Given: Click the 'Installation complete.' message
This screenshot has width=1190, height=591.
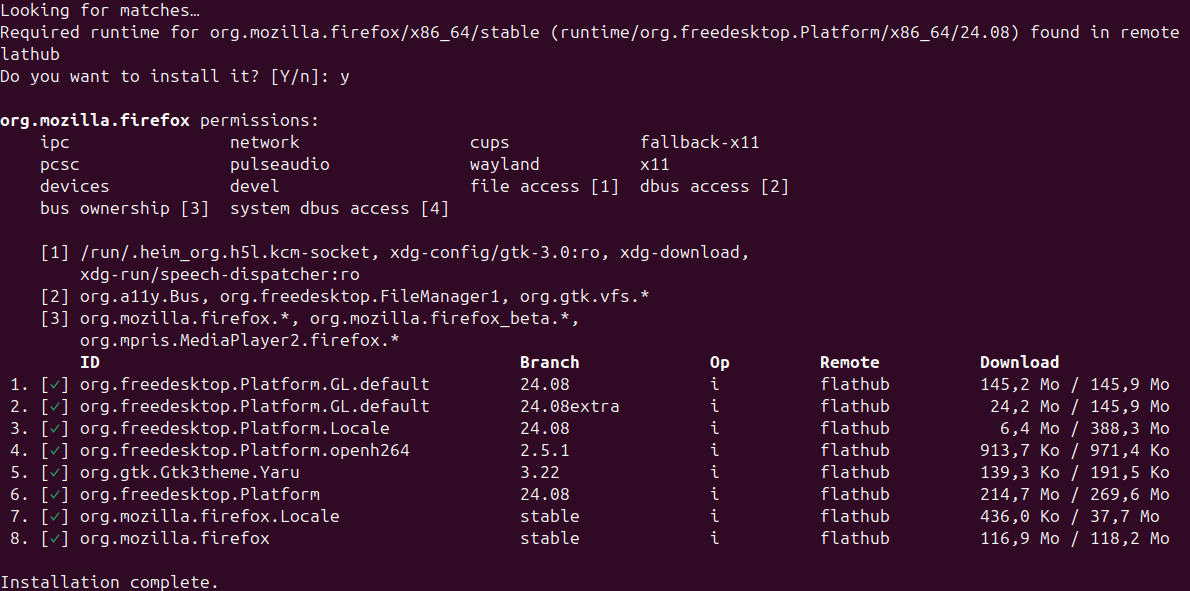Looking at the screenshot, I should [x=109, y=582].
